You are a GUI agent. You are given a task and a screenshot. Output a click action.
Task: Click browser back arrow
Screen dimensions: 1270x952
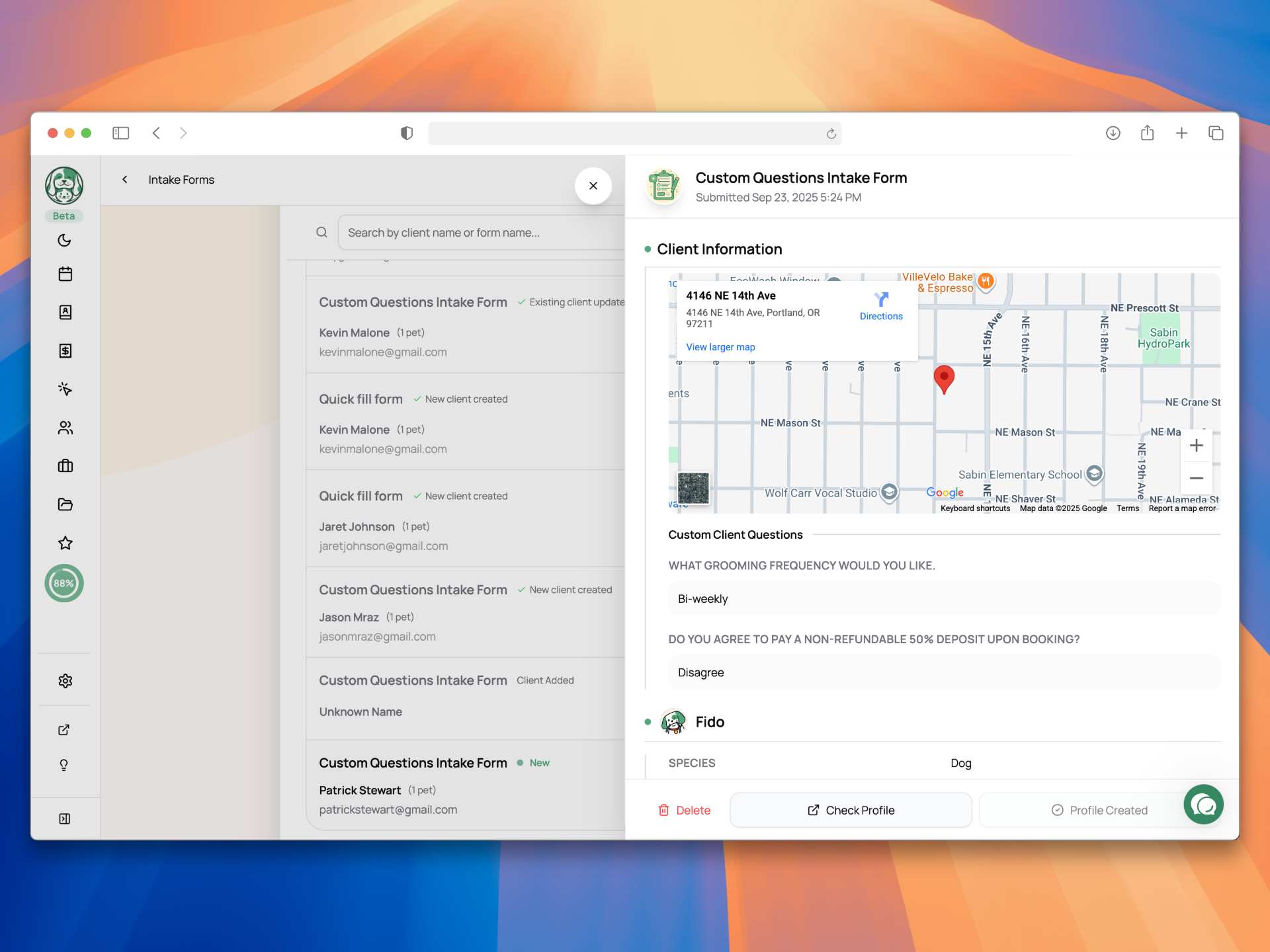click(156, 133)
